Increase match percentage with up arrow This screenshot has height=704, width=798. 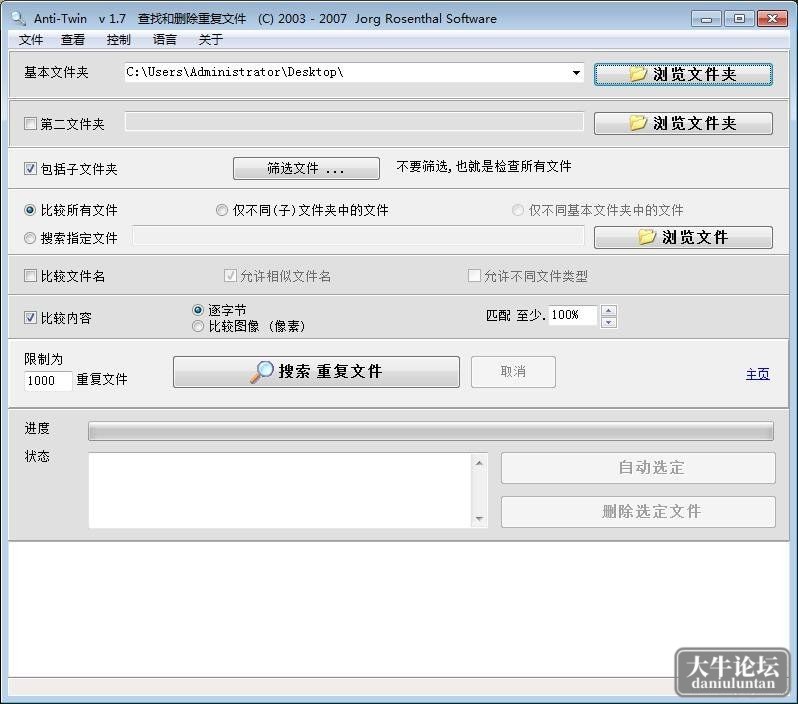pyautogui.click(x=609, y=310)
